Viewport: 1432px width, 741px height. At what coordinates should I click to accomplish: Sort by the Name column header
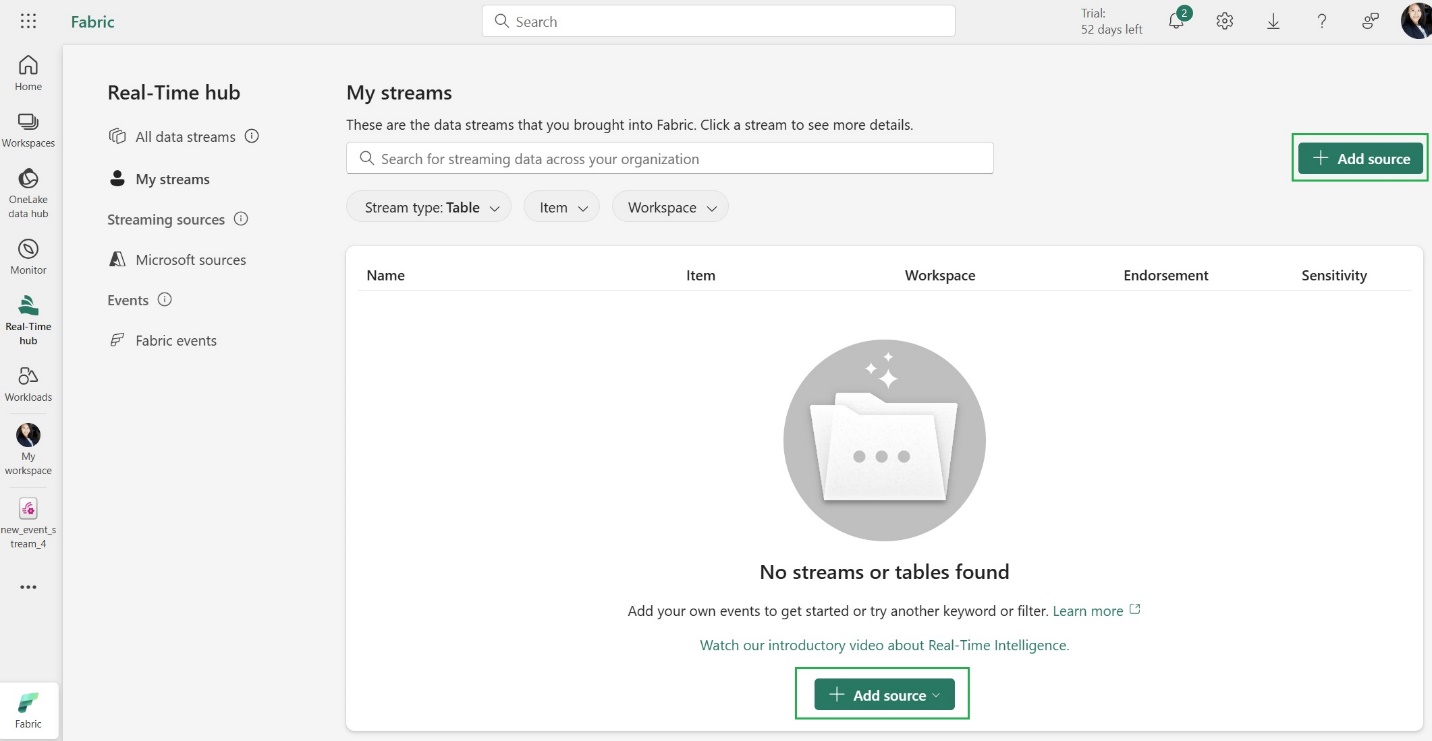tap(386, 275)
